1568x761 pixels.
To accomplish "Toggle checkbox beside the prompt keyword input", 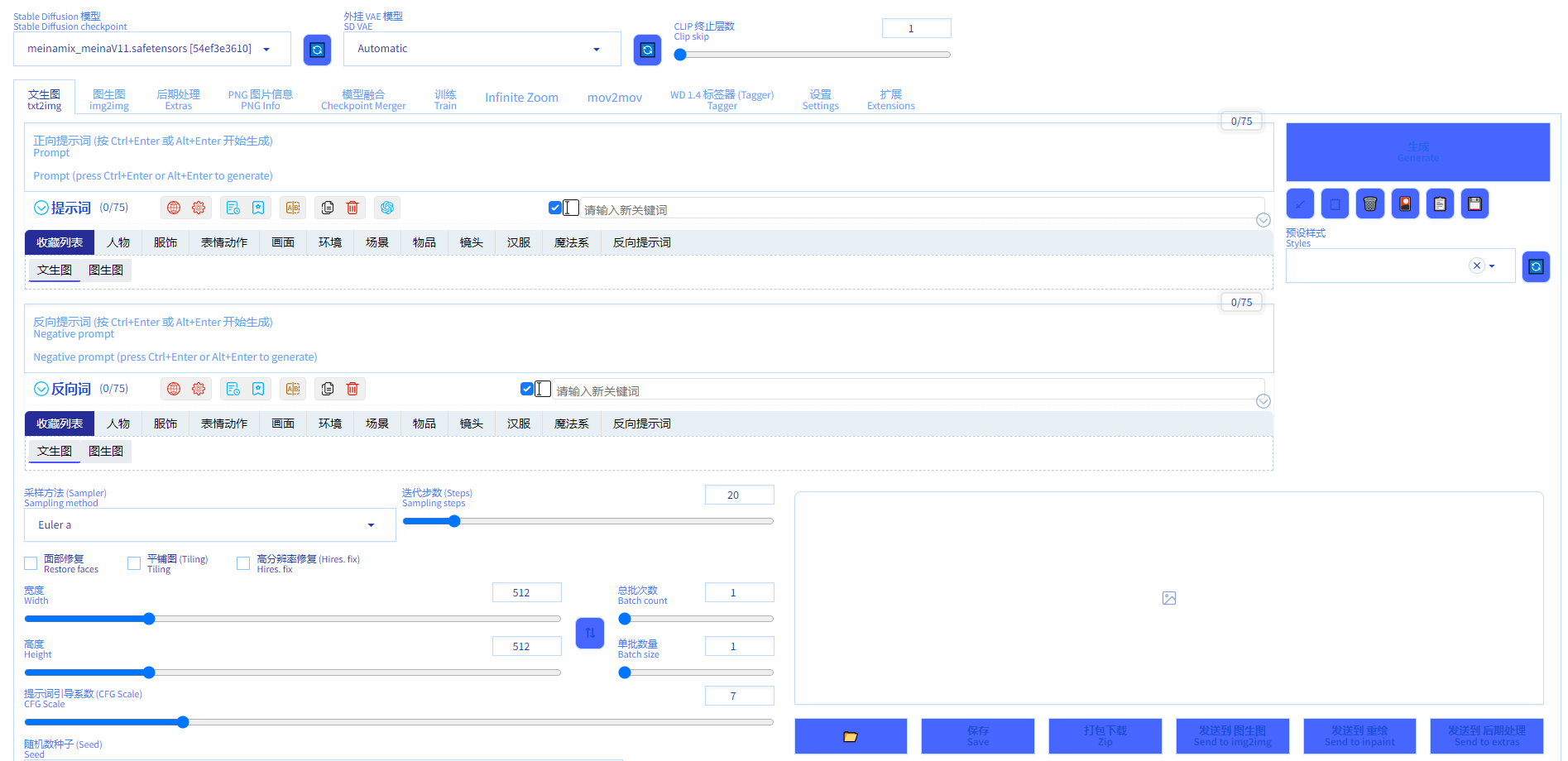I will click(555, 208).
